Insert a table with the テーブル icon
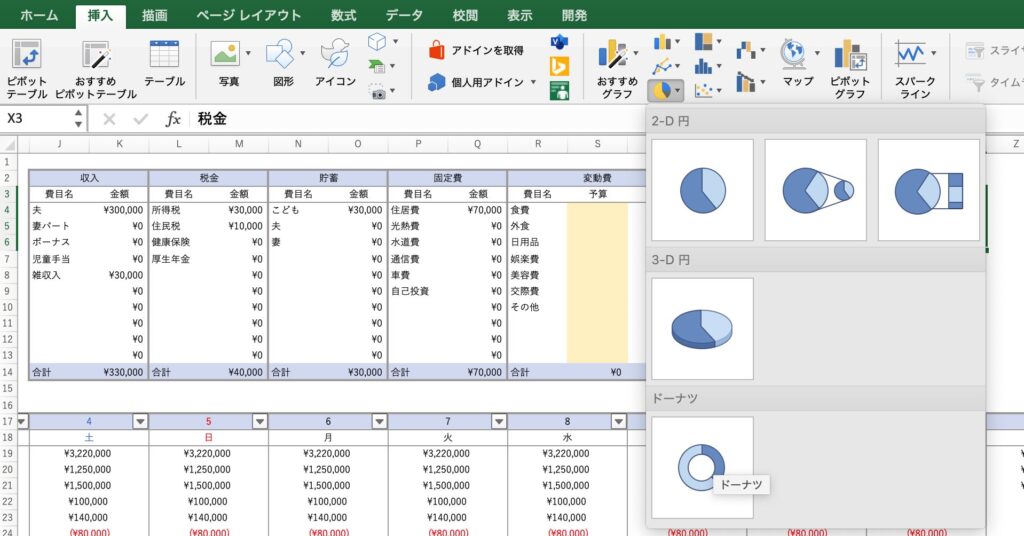This screenshot has width=1024, height=536. pyautogui.click(x=164, y=55)
